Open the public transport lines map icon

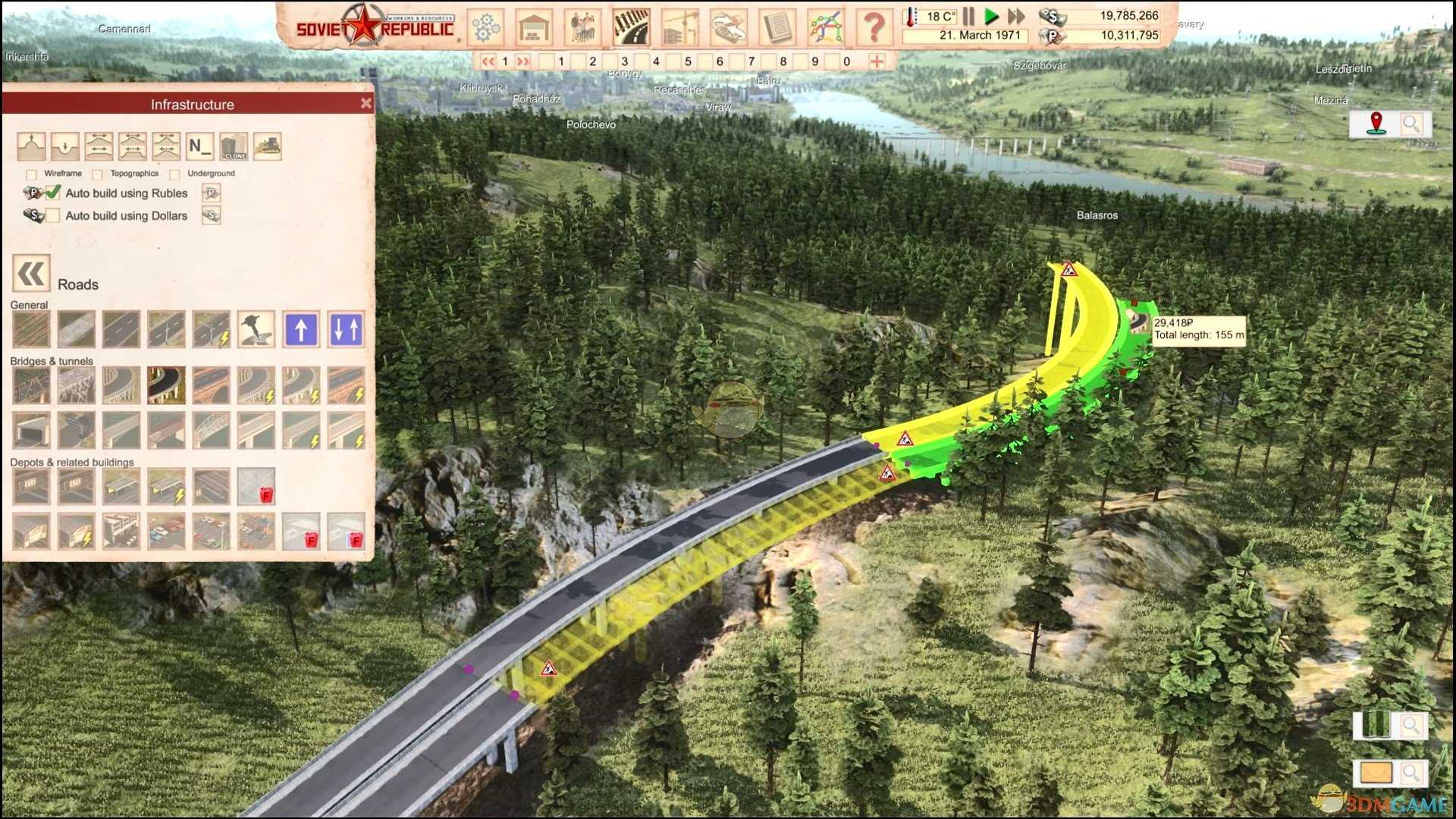(x=826, y=27)
